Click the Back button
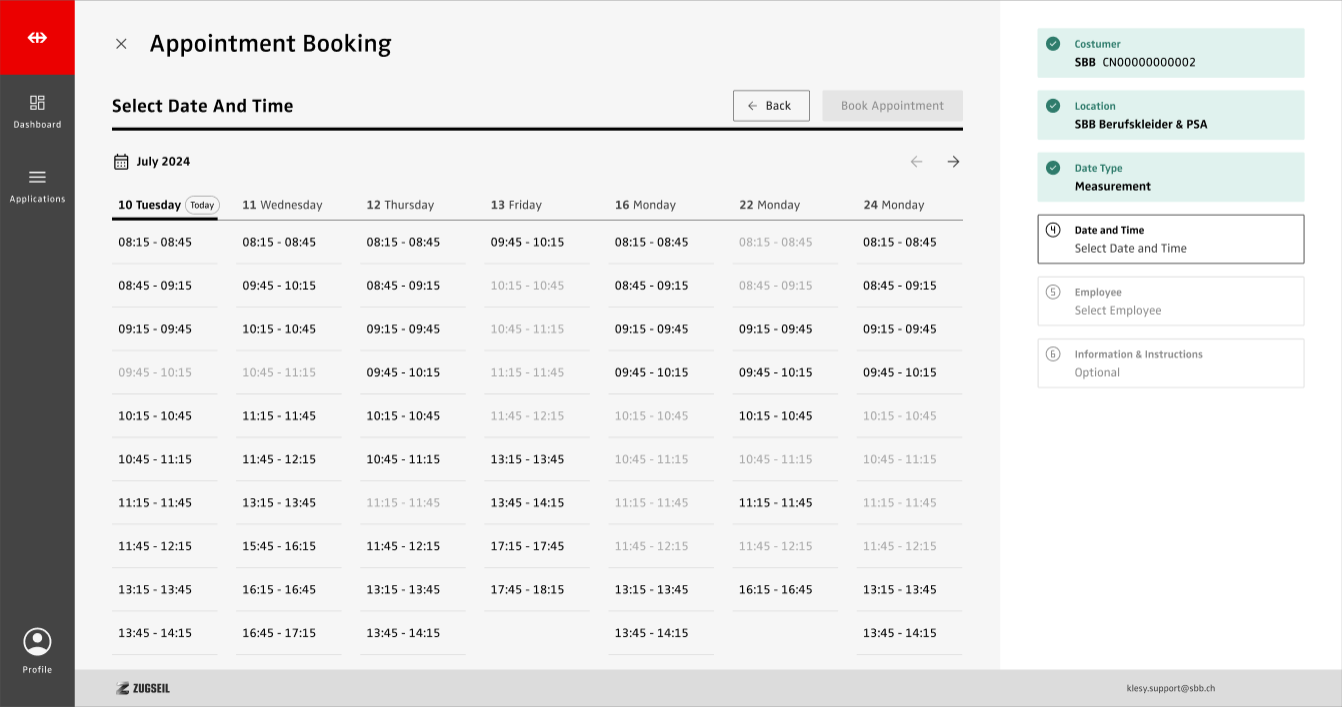The height and width of the screenshot is (707, 1342). pos(771,106)
